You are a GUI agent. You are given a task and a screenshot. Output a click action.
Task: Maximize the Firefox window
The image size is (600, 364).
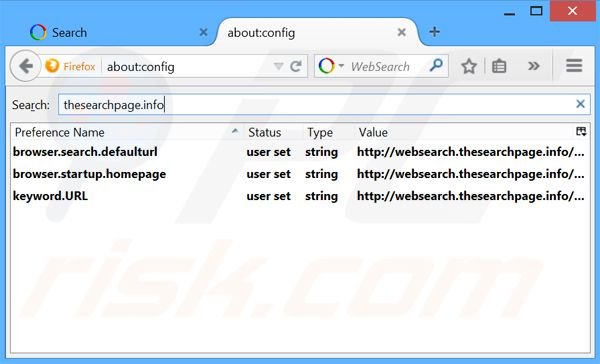point(536,11)
